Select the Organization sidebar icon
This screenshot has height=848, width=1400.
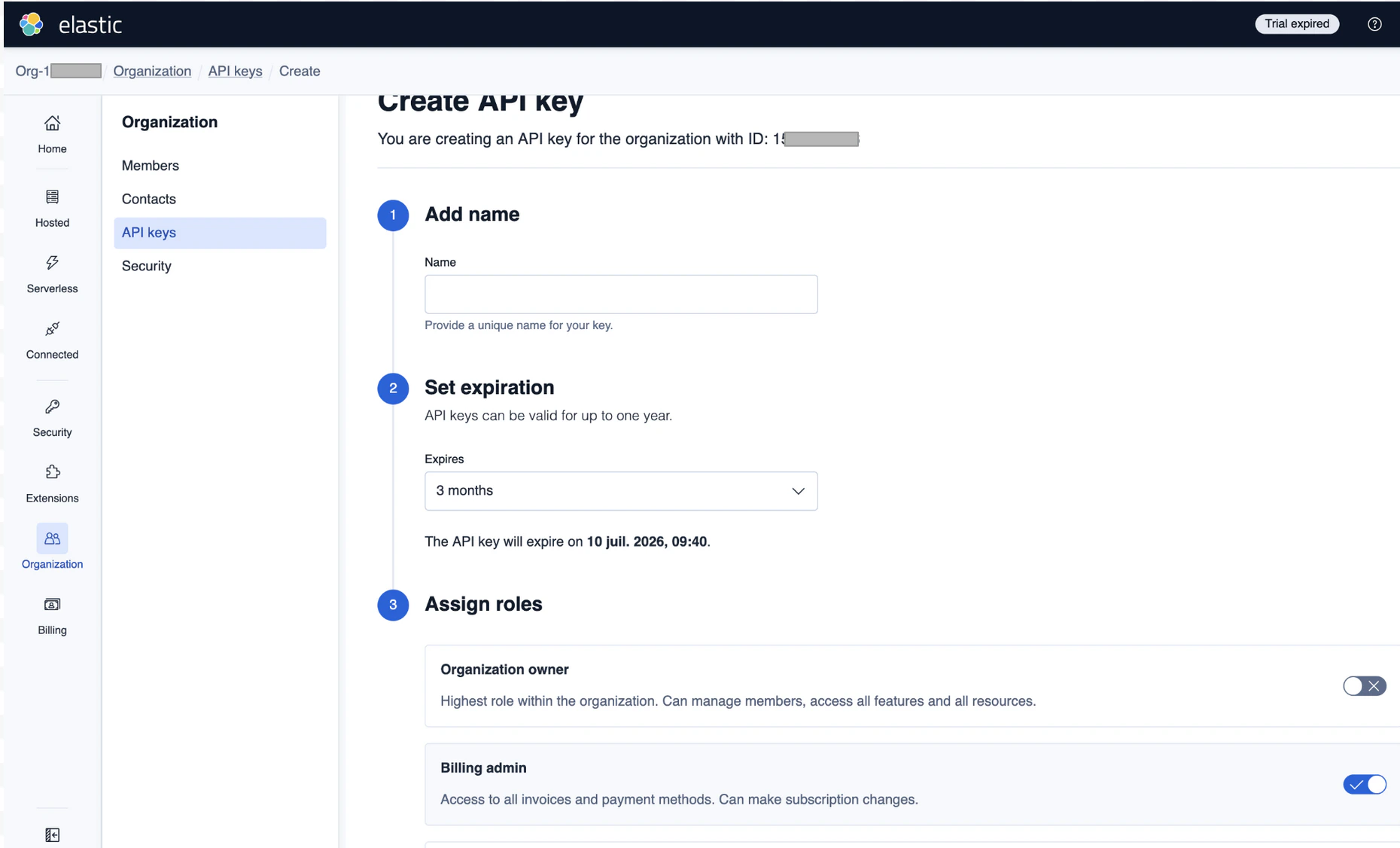[x=51, y=548]
